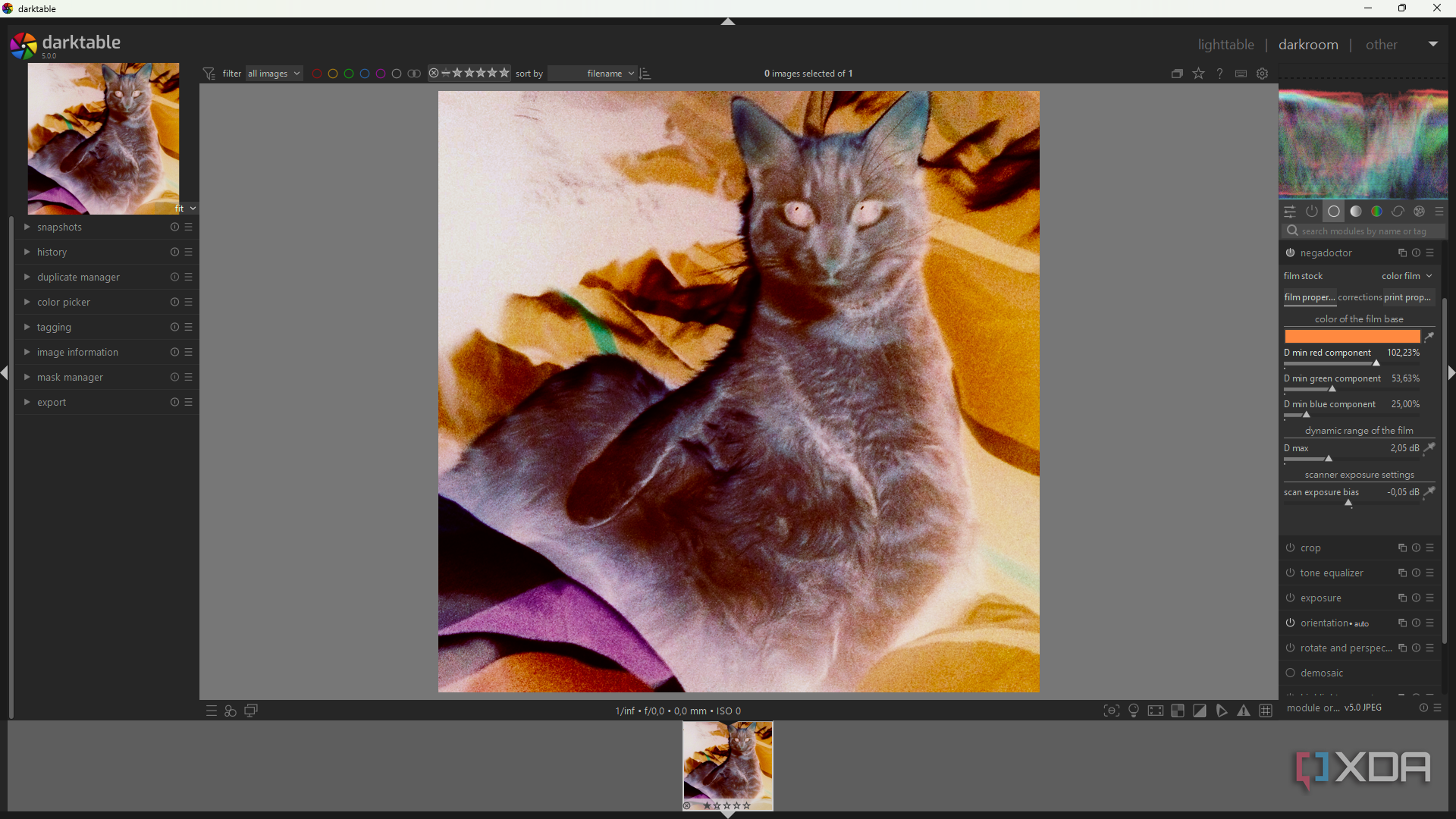Show only active modules group
1456x819 pixels.
pos(1312,212)
